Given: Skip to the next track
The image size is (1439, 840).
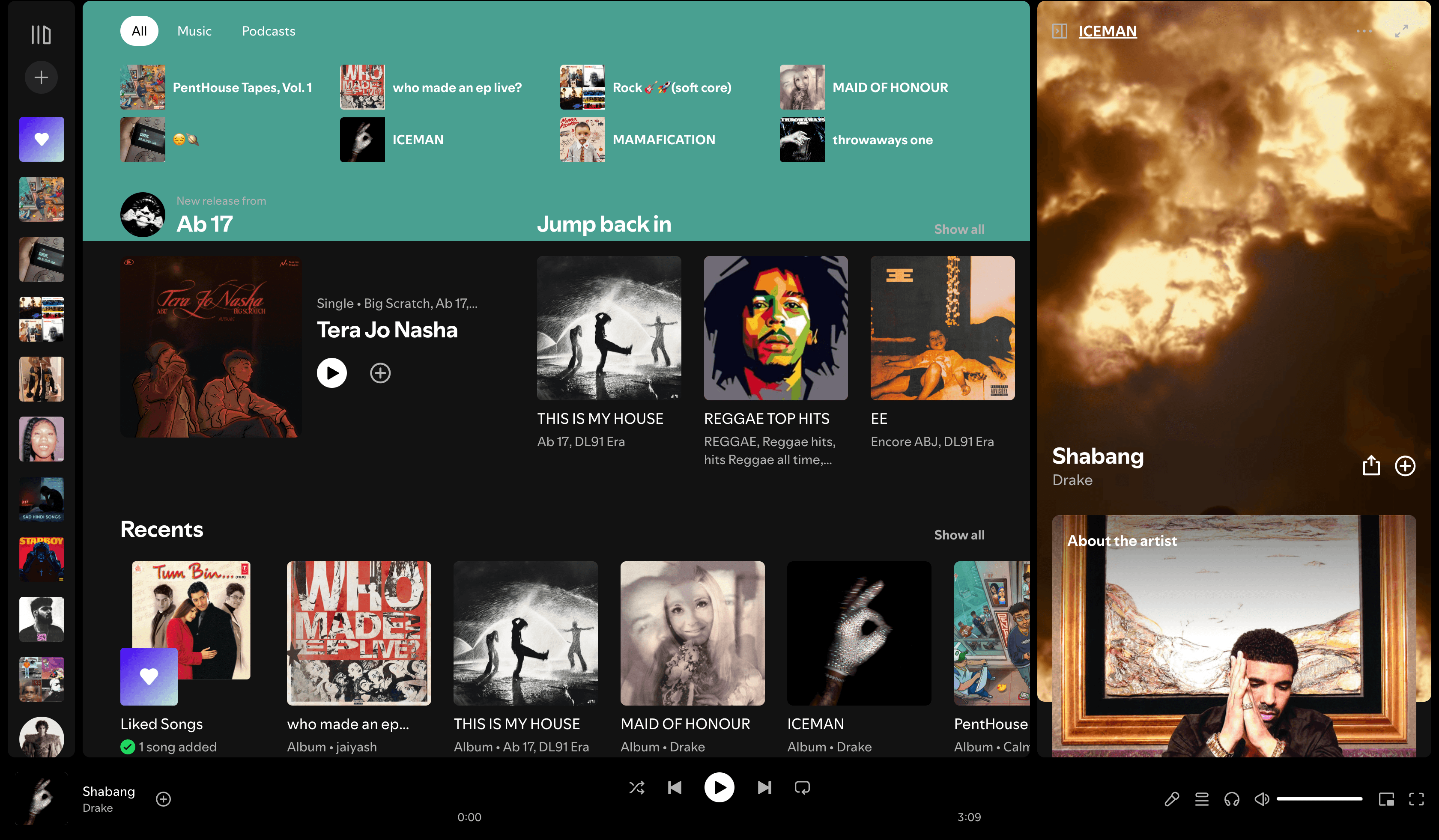Looking at the screenshot, I should click(x=764, y=787).
